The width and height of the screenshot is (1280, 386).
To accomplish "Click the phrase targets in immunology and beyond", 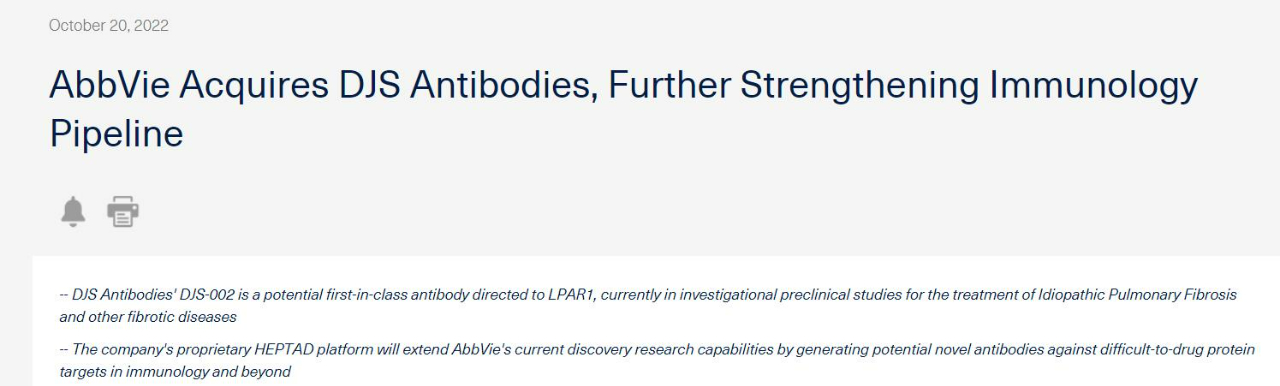I will click(x=175, y=370).
